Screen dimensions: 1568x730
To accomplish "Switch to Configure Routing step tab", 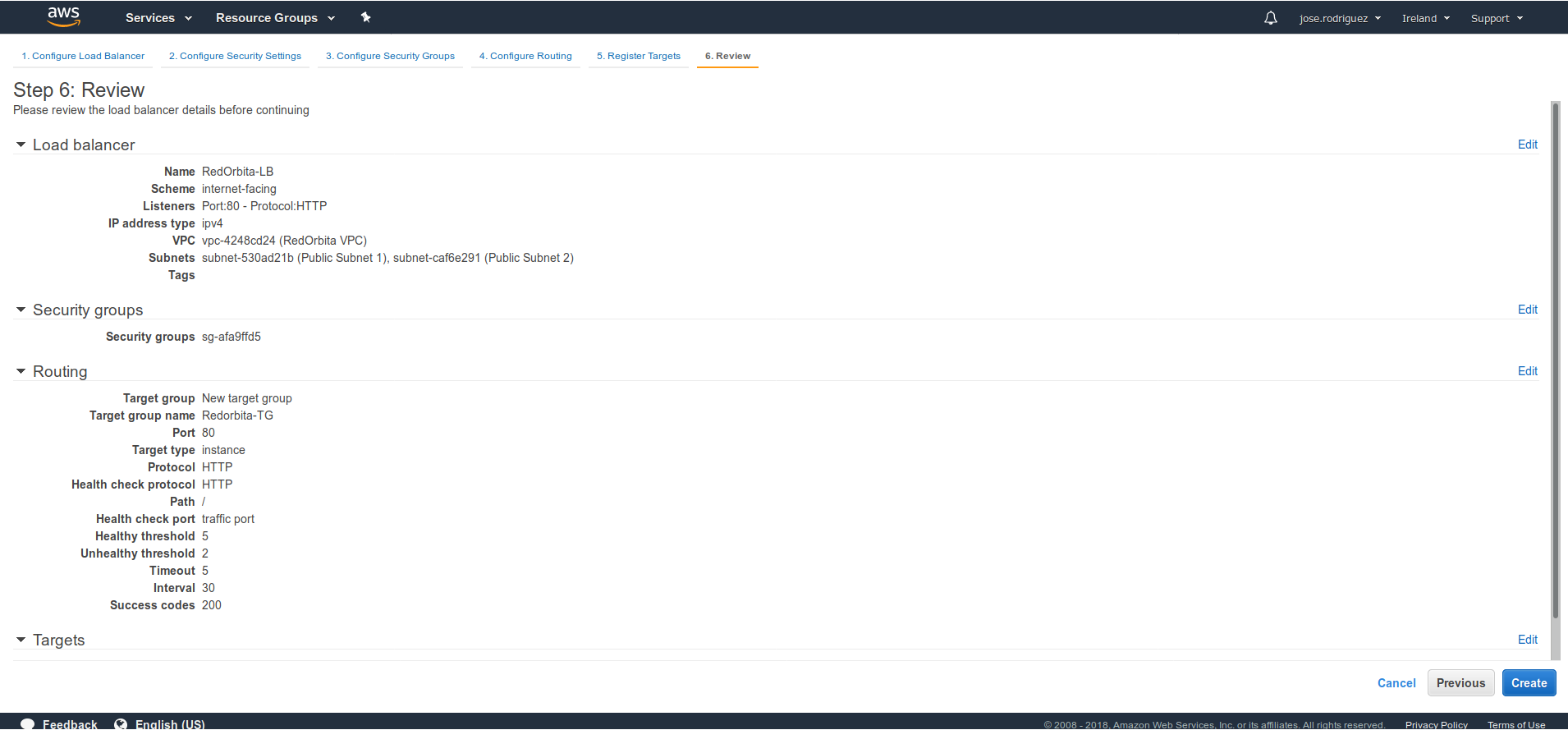I will point(525,56).
